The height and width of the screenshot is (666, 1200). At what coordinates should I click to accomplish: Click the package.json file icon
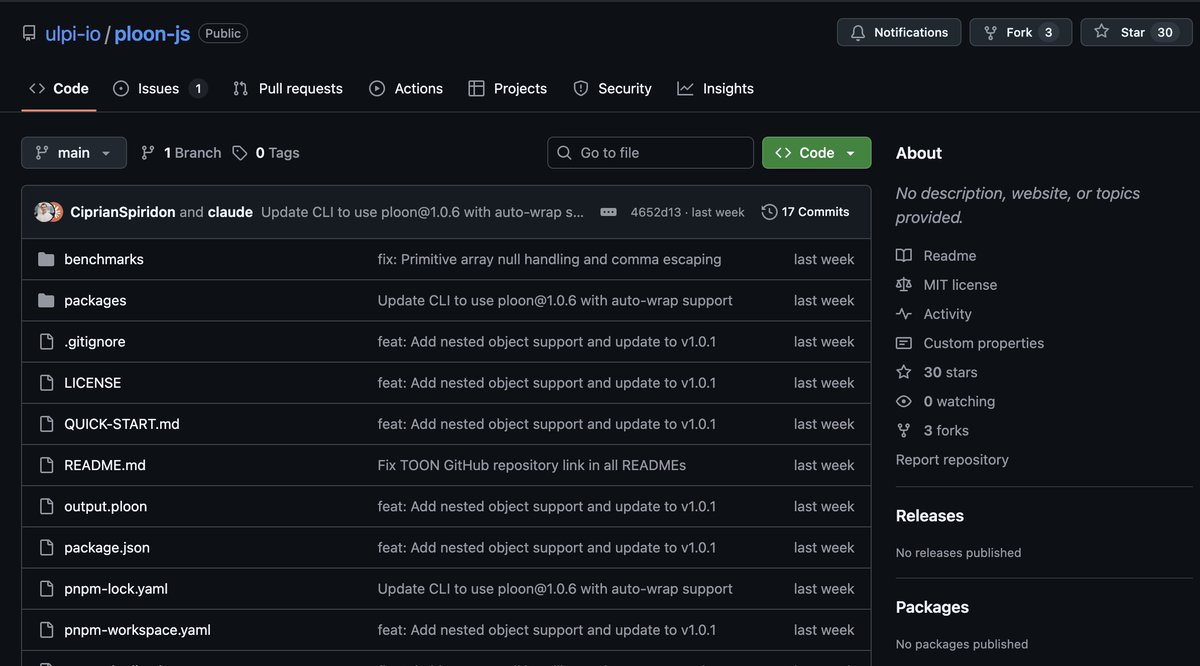click(46, 547)
